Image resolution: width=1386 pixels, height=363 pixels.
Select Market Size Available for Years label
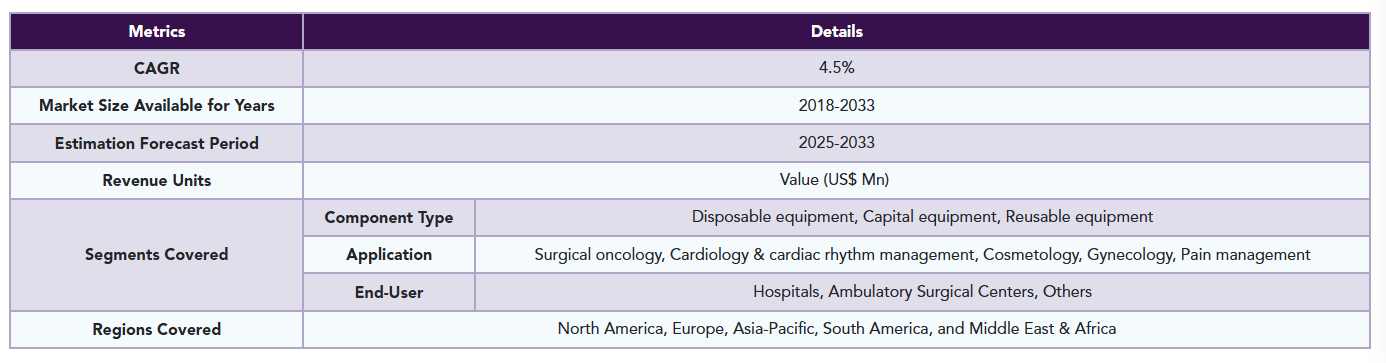[157, 105]
